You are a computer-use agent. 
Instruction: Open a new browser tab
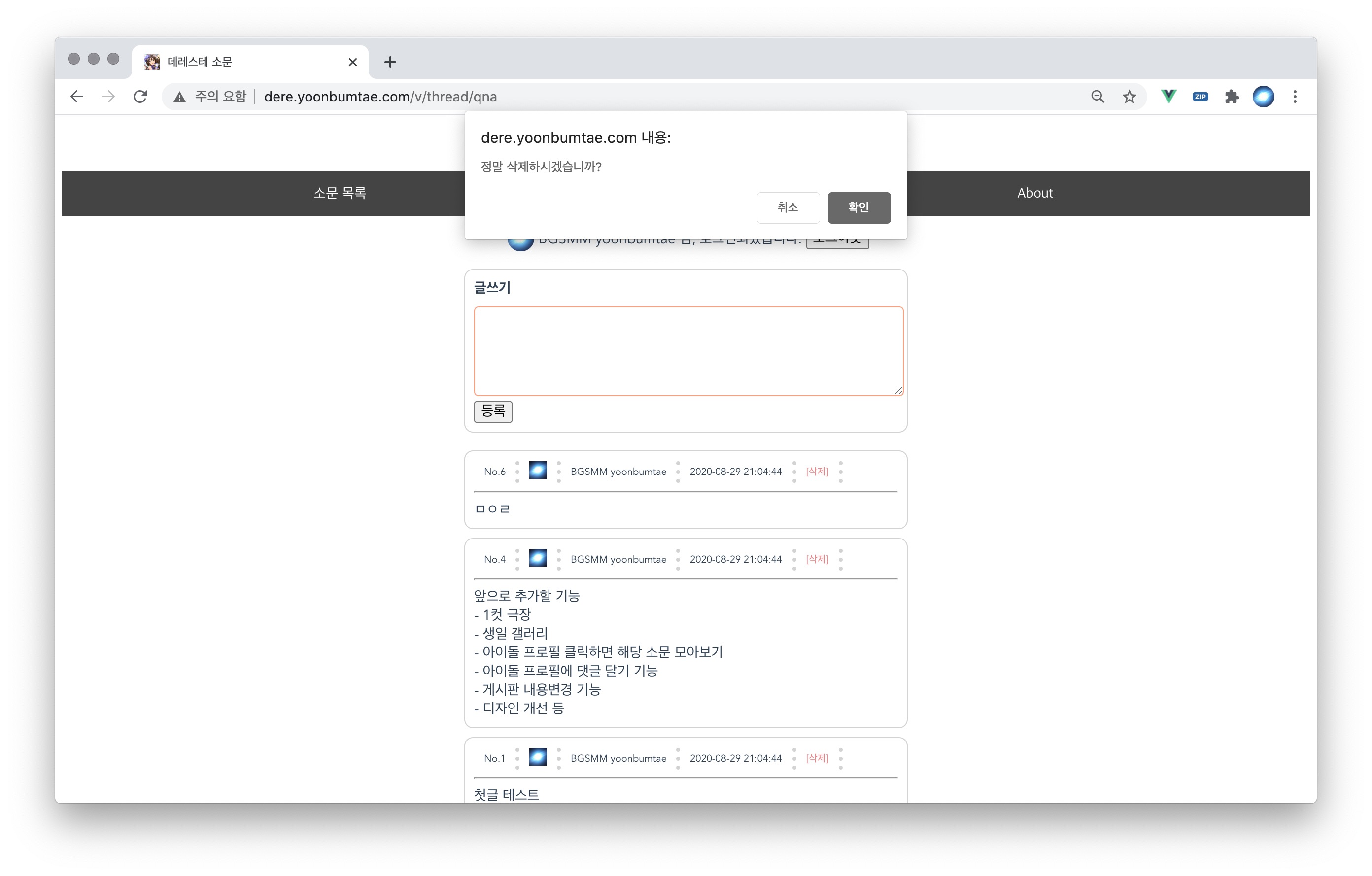click(x=390, y=62)
